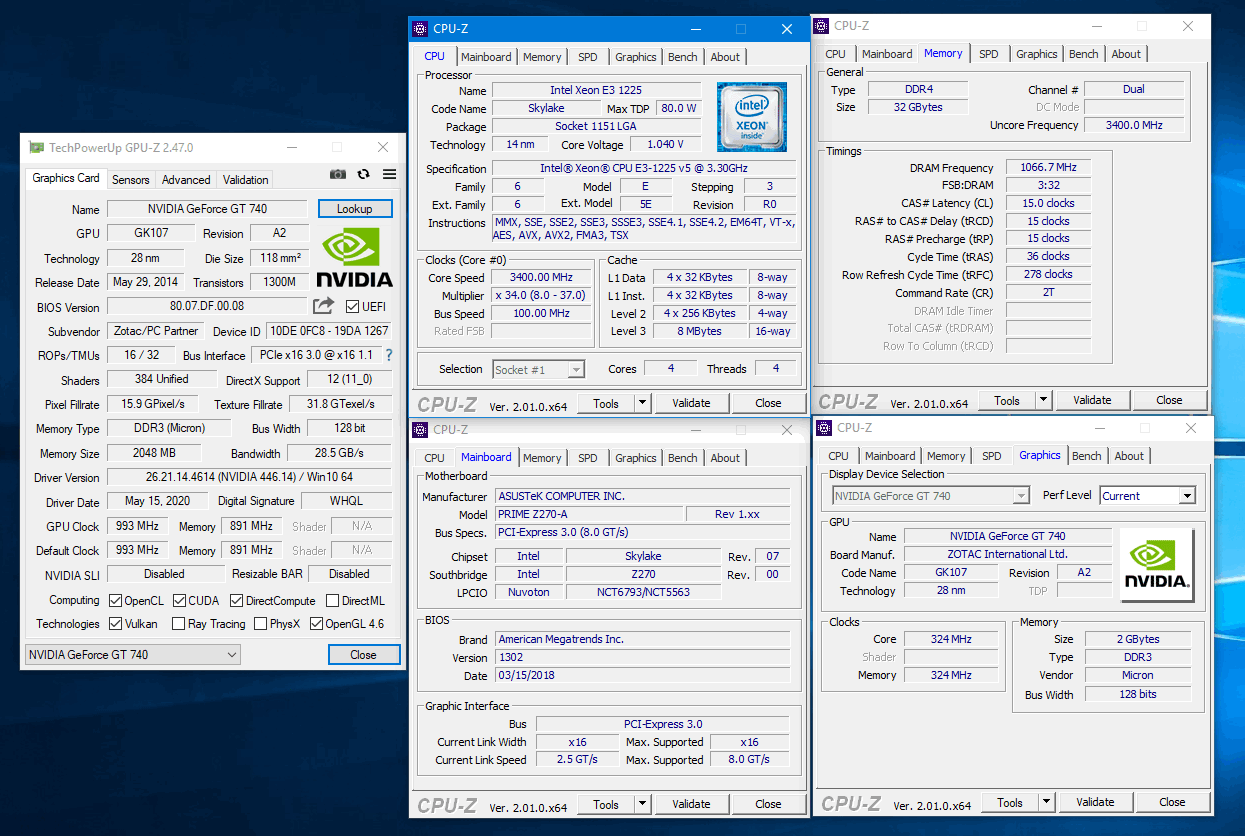Enable the Ray Tracing checkbox
Image resolution: width=1245 pixels, height=836 pixels.
pos(178,624)
